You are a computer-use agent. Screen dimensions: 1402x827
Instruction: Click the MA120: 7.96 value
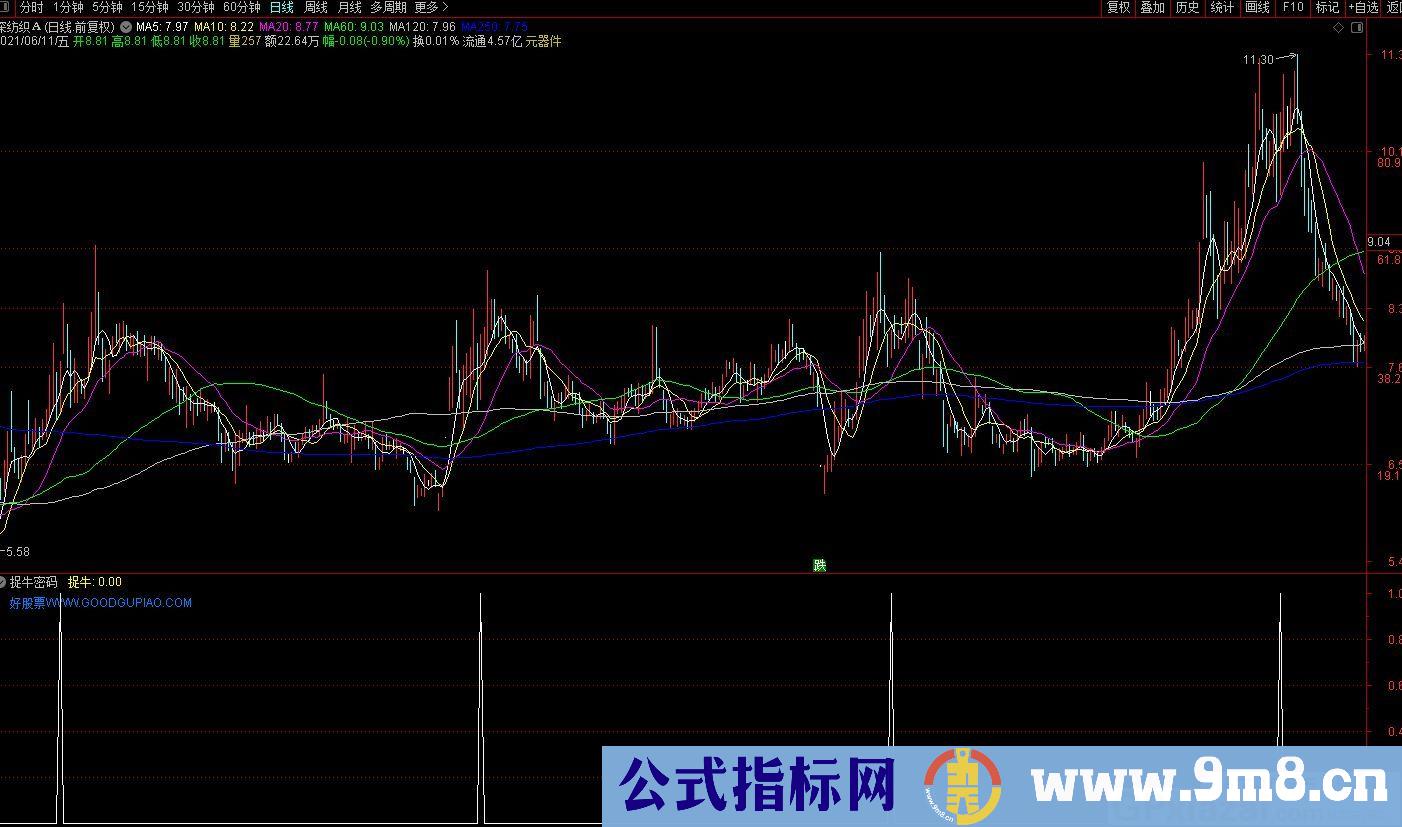[x=422, y=27]
